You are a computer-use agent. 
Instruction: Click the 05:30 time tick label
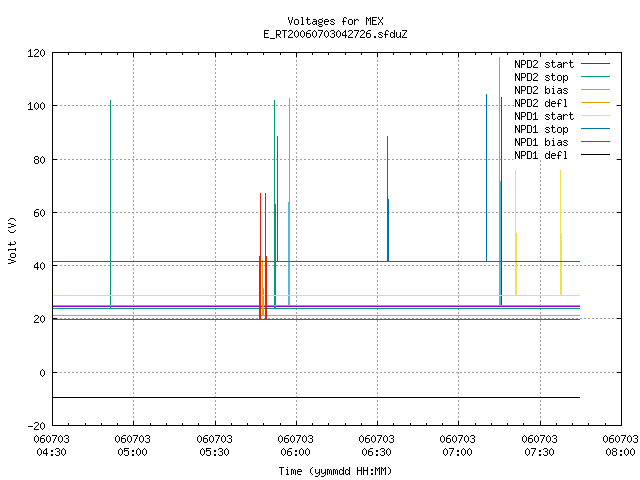coord(214,452)
